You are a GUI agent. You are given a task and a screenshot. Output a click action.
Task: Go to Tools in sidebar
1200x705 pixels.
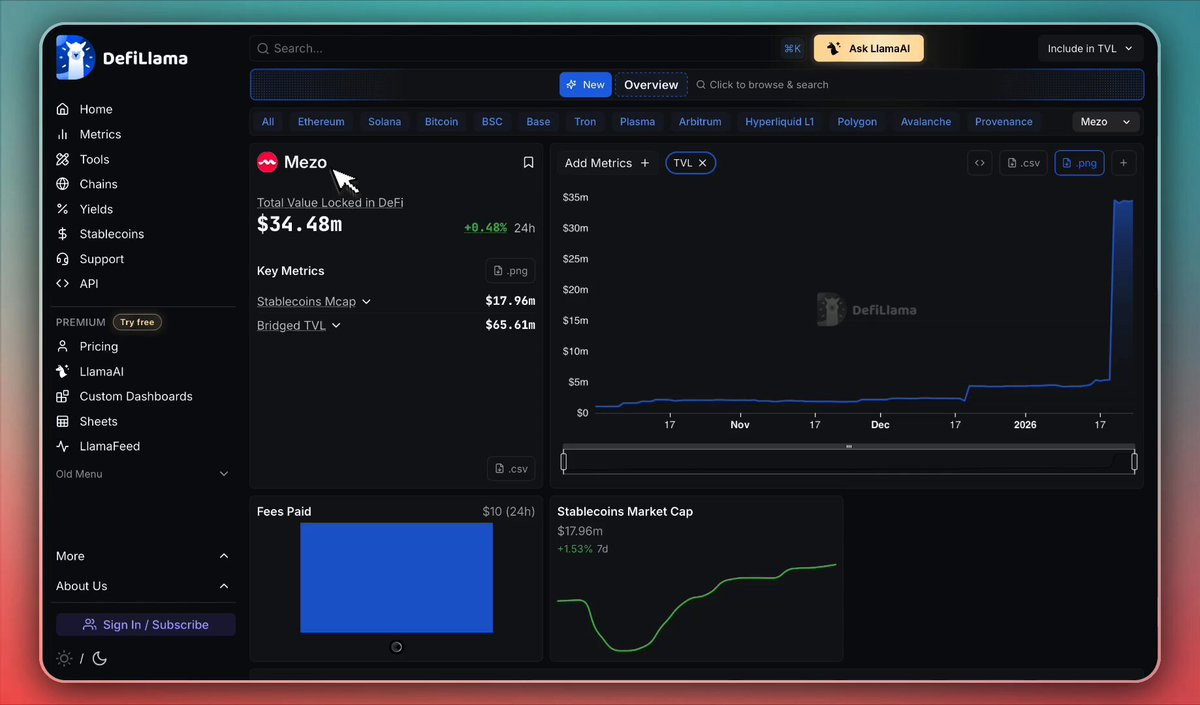click(x=94, y=159)
